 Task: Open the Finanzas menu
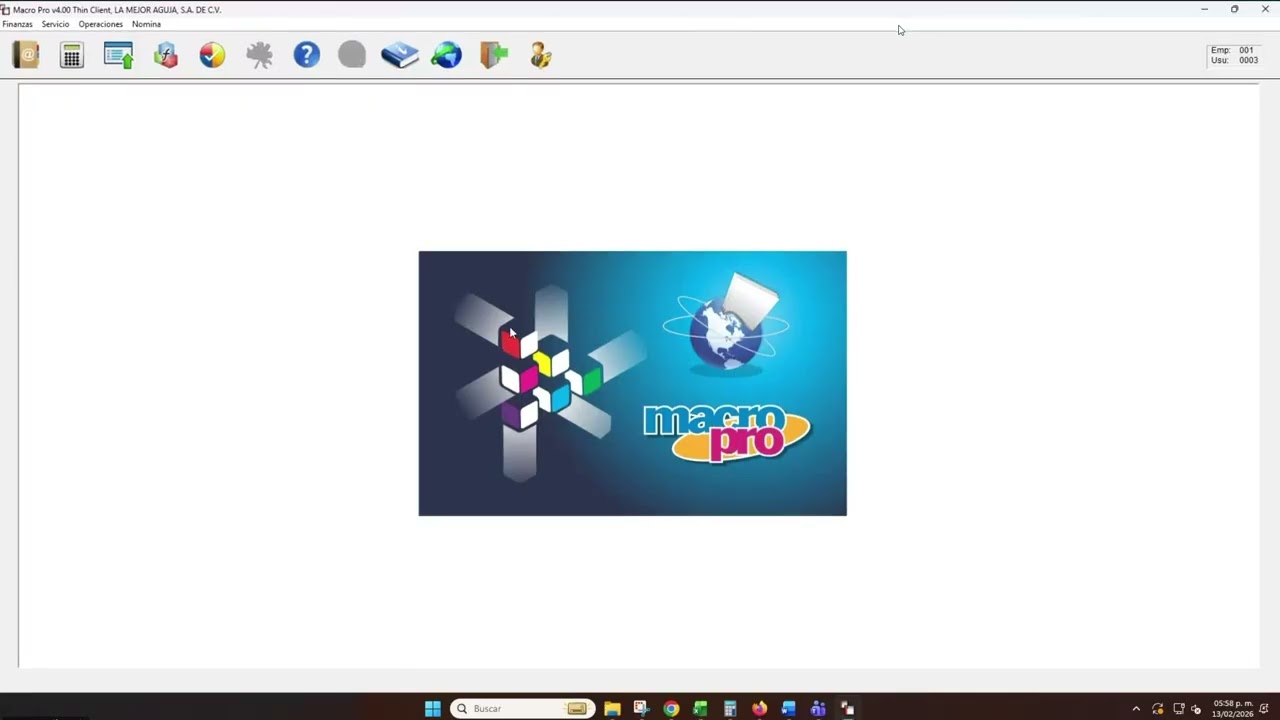[17, 24]
